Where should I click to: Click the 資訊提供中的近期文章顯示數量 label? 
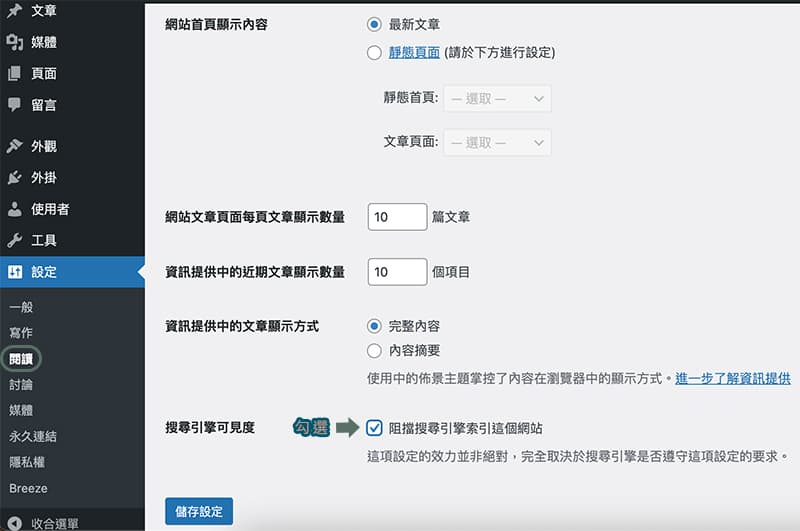point(255,272)
